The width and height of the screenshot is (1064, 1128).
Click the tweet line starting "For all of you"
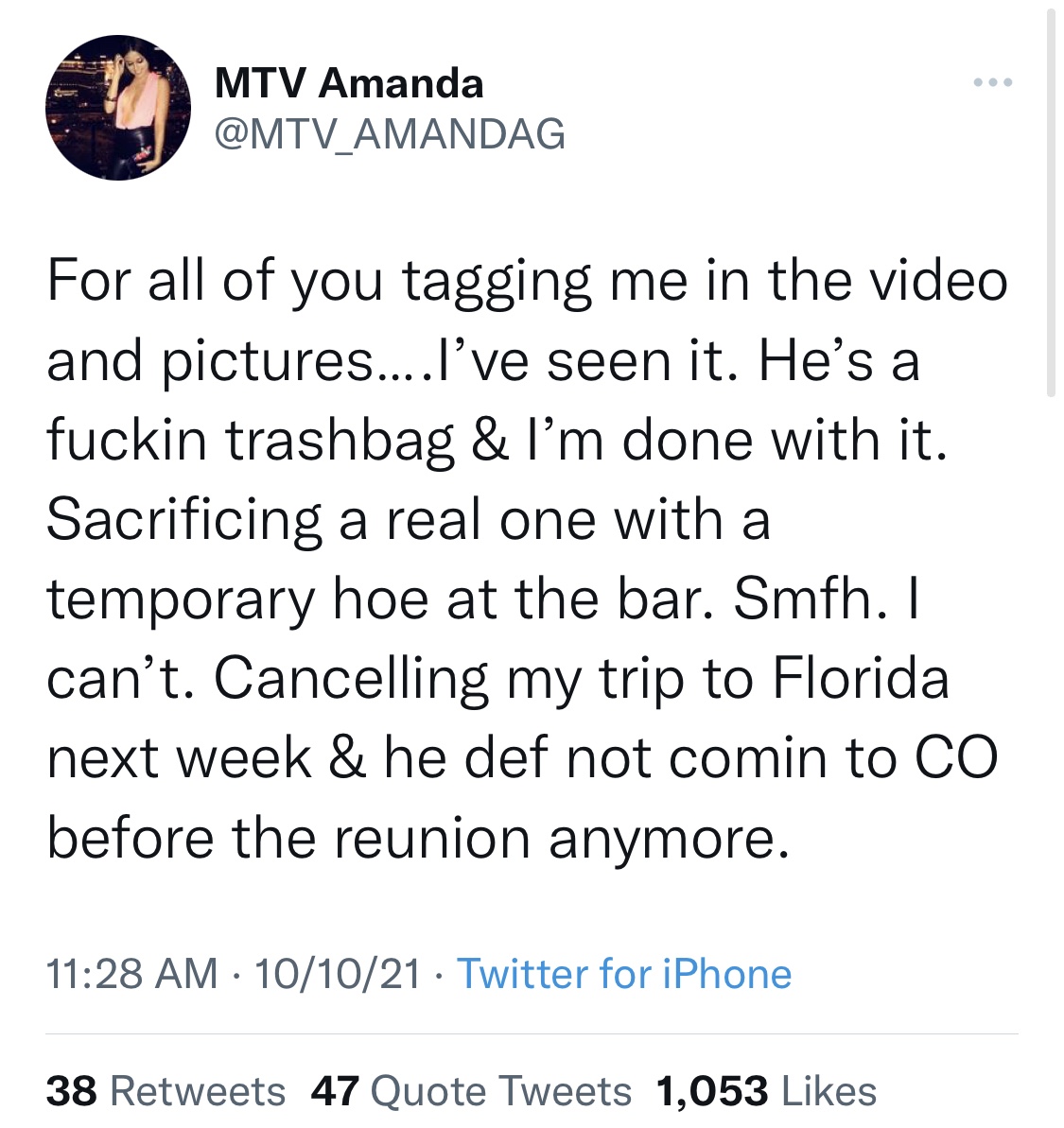[x=527, y=281]
